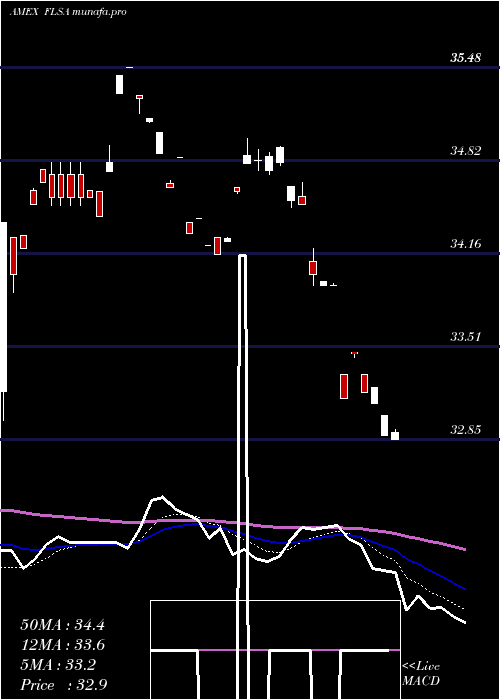
Task: Click the 34.16 price level label
Action: point(465,244)
